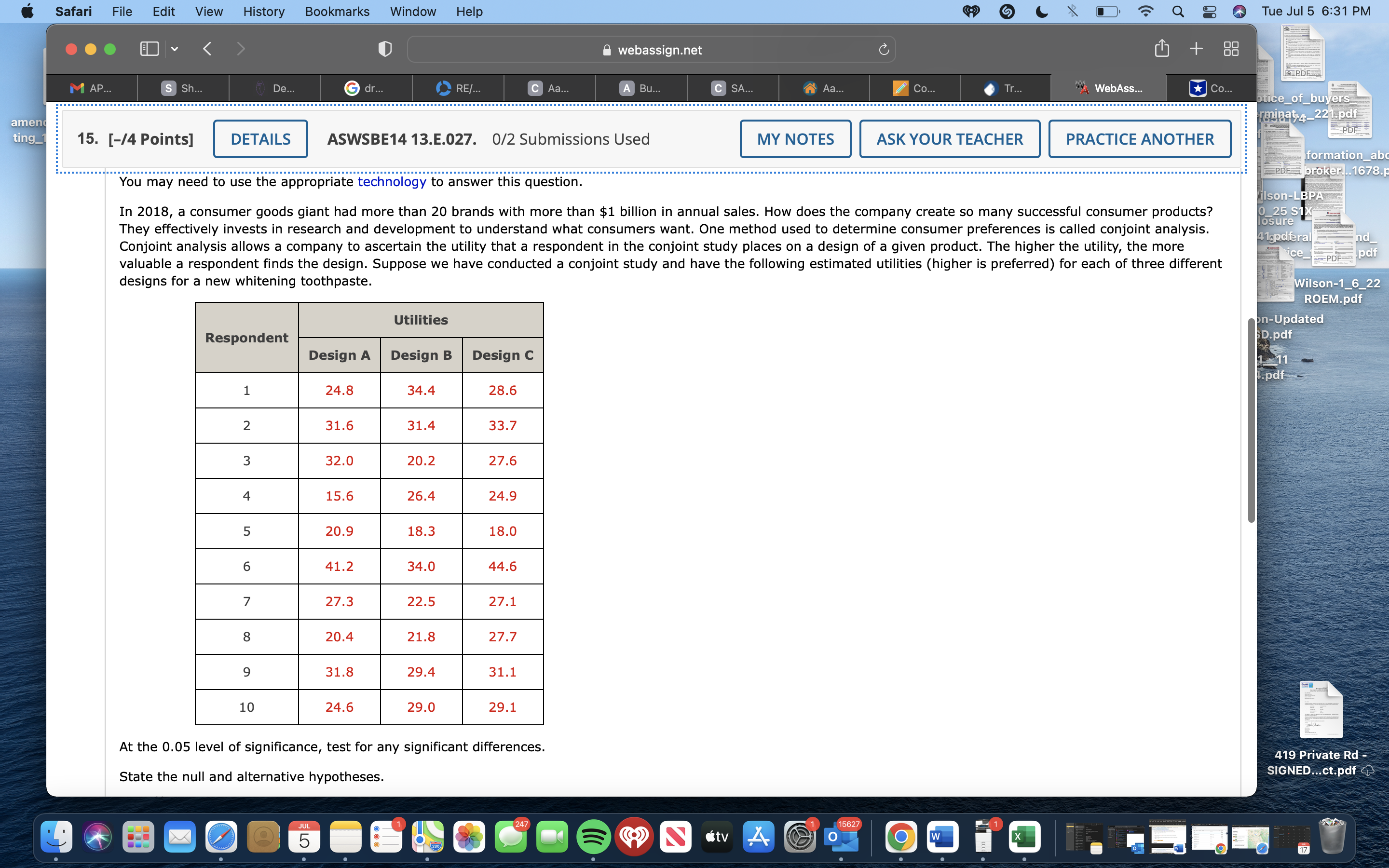Click the MY NOTES button
This screenshot has height=868, width=1389.
click(795, 139)
